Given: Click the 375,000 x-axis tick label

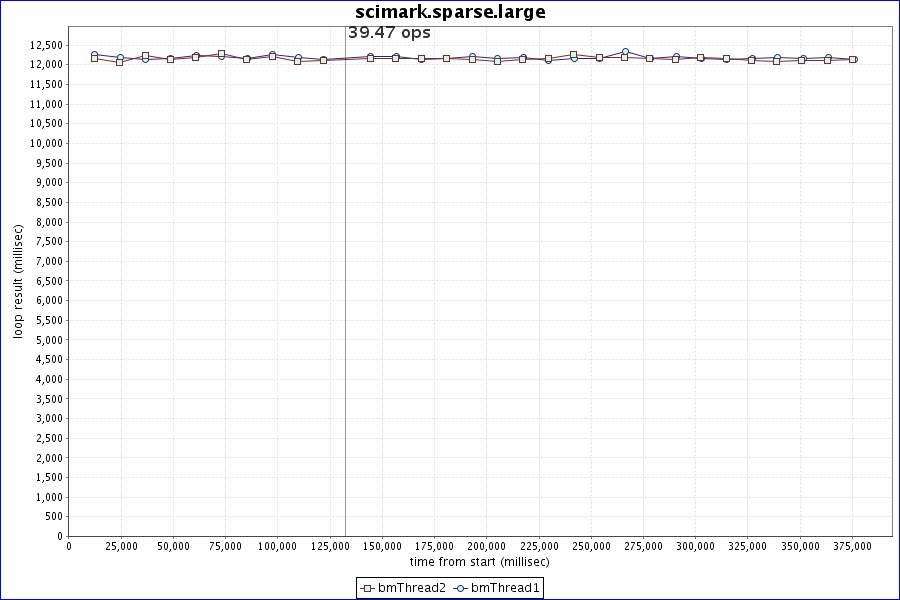Looking at the screenshot, I should click(852, 546).
